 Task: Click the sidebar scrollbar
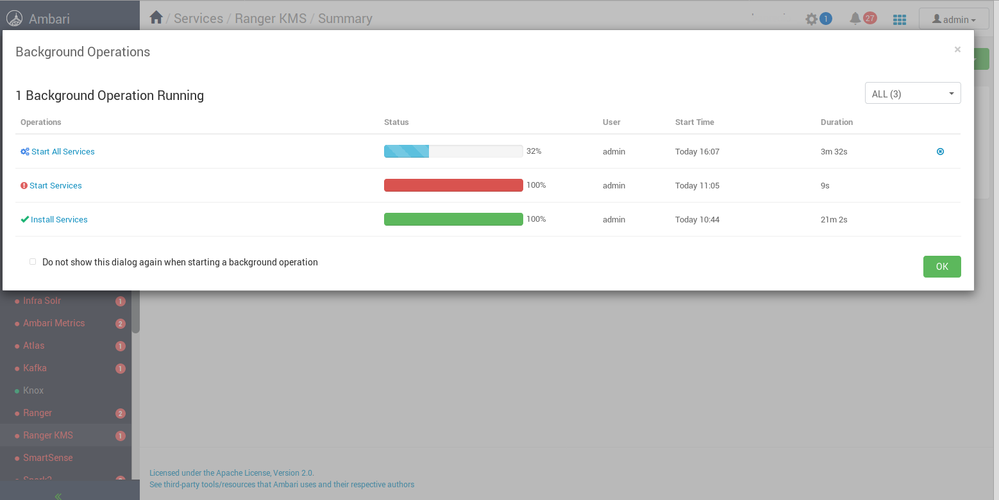pos(136,311)
